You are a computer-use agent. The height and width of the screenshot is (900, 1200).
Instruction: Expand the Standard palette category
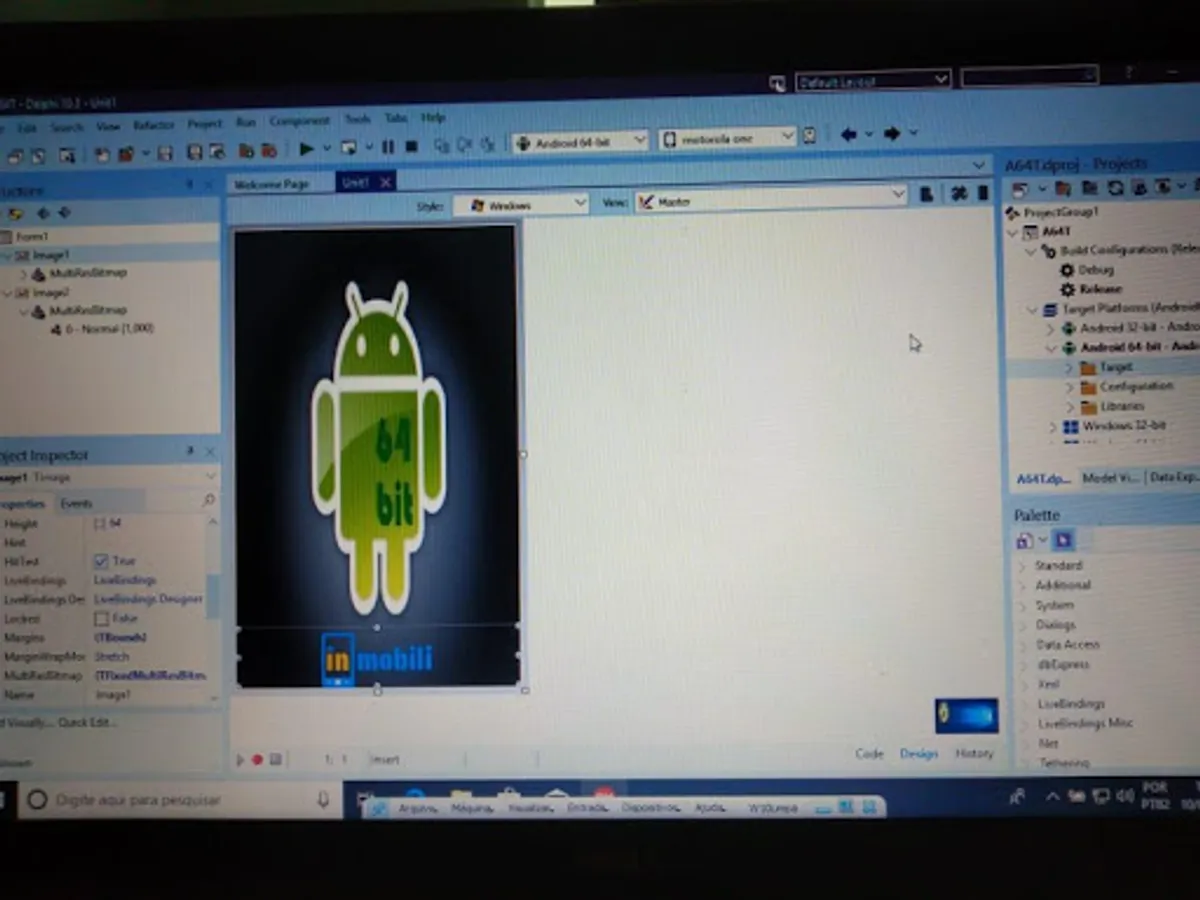click(x=1022, y=566)
